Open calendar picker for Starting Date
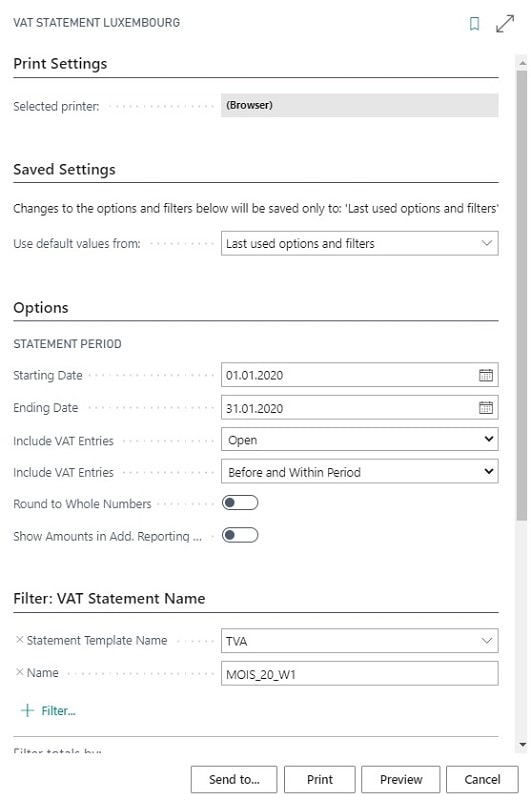This screenshot has height=800, width=531. point(486,375)
